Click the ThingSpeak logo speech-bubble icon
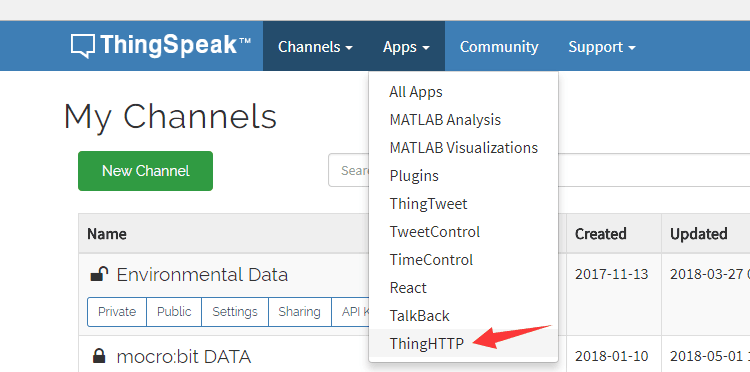This screenshot has height=372, width=750. point(84,46)
